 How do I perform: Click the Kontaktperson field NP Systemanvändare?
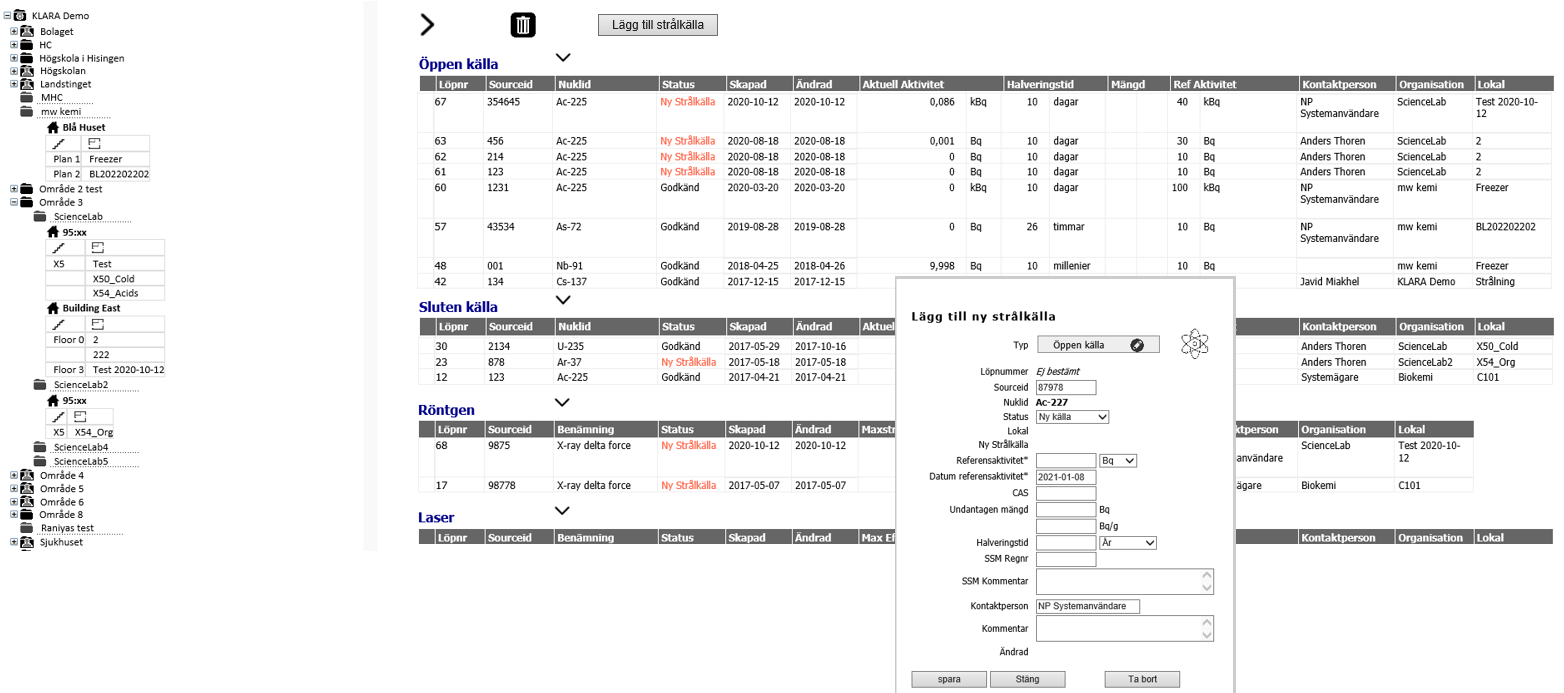(x=1088, y=606)
